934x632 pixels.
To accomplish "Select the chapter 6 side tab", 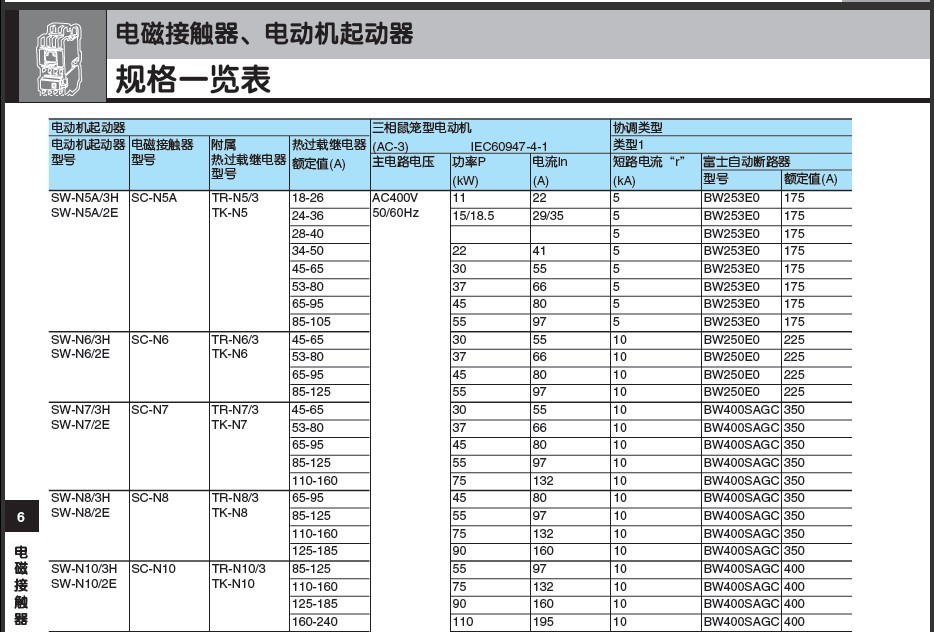I will 20,517.
